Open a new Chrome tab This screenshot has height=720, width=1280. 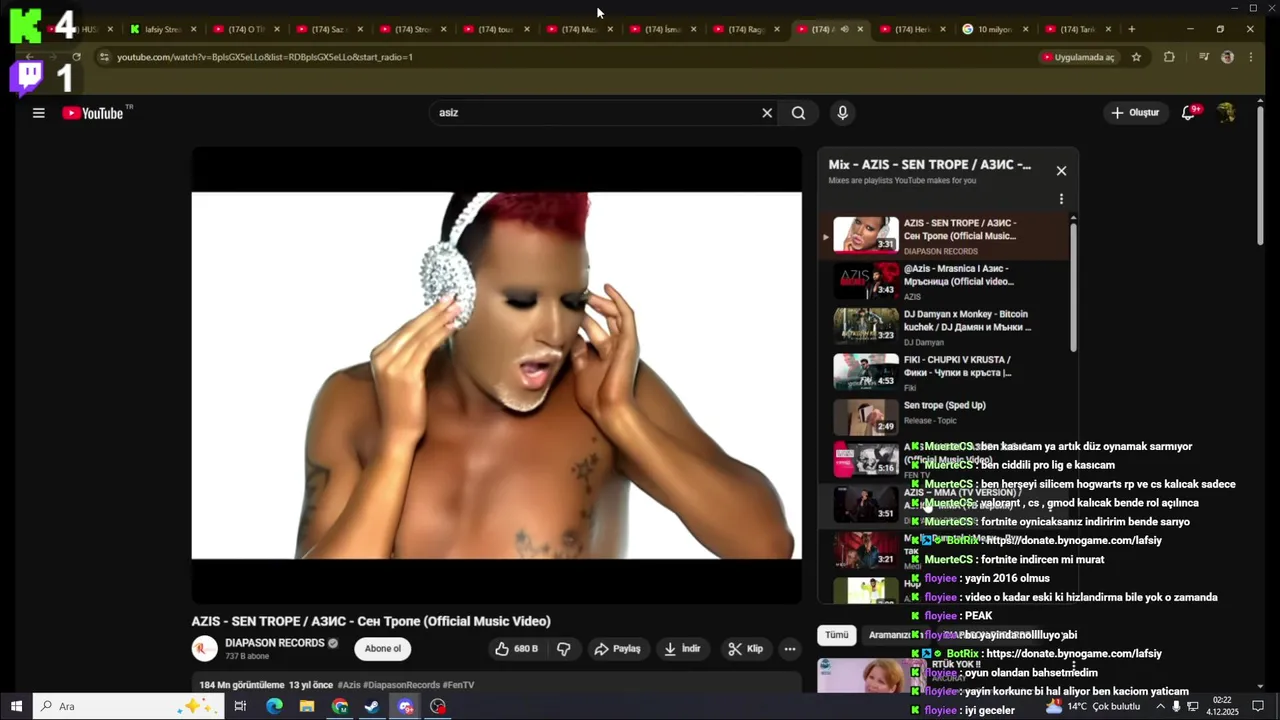tap(1131, 29)
